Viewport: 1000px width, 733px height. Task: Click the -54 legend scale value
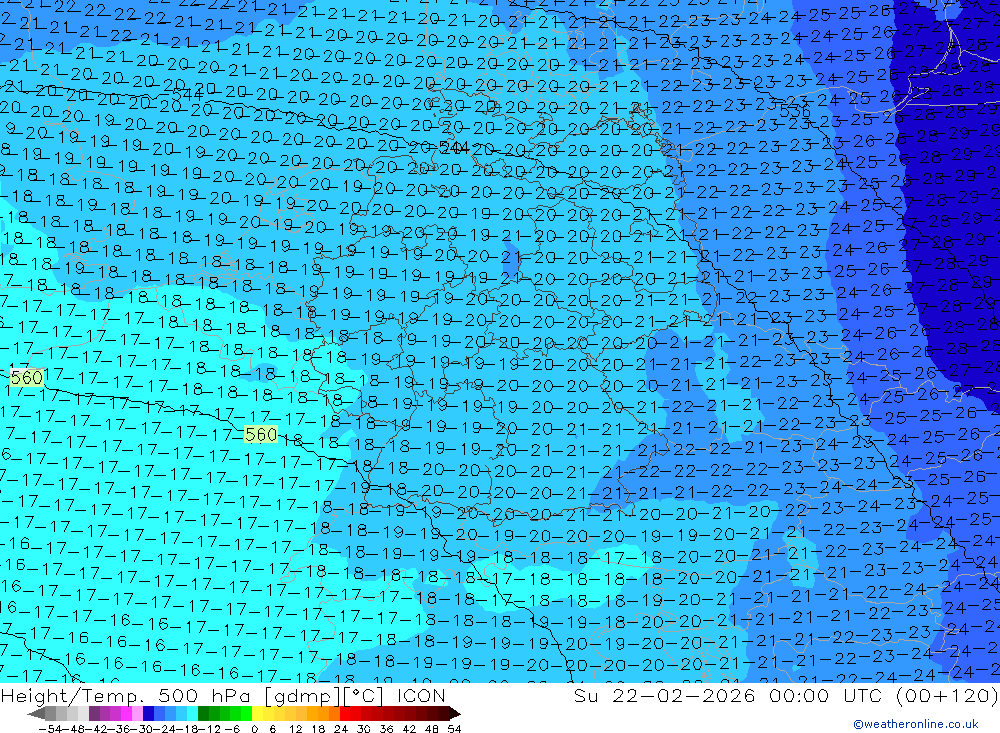point(50,729)
